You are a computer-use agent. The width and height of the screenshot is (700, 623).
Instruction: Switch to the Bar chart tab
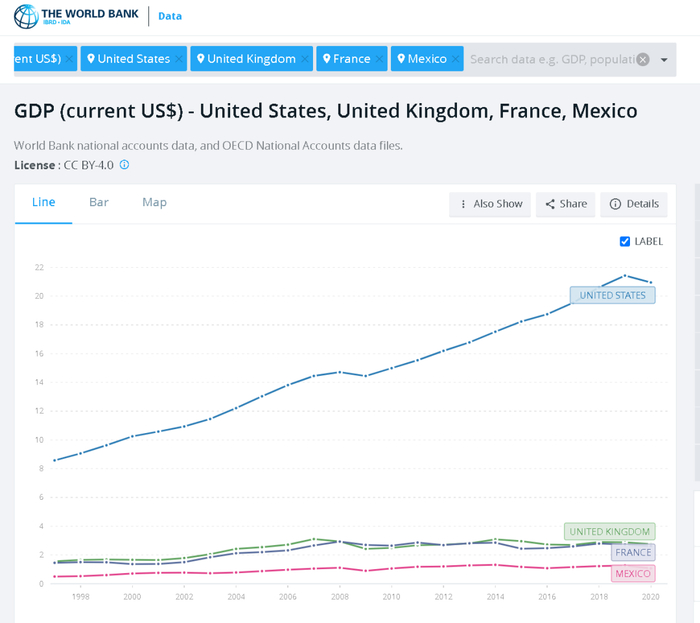pos(99,202)
